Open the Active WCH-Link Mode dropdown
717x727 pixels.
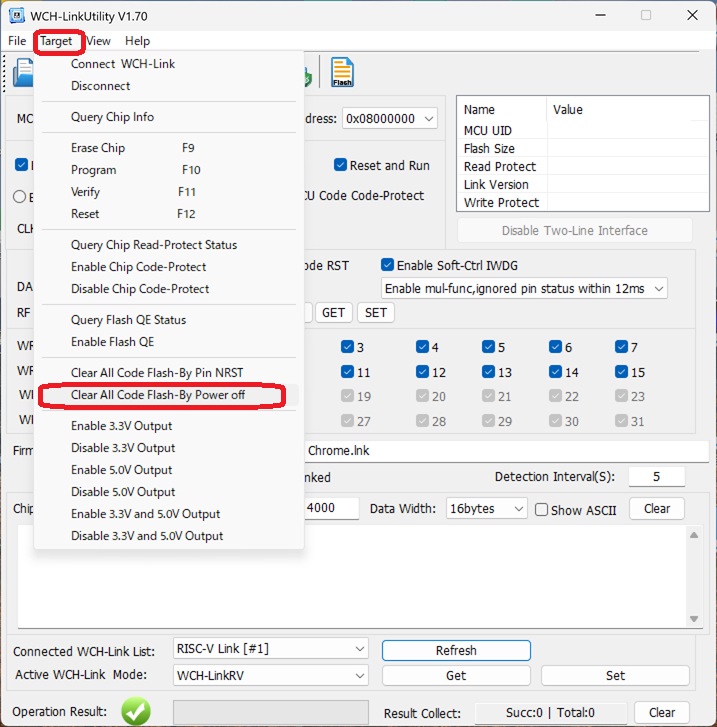coord(270,675)
